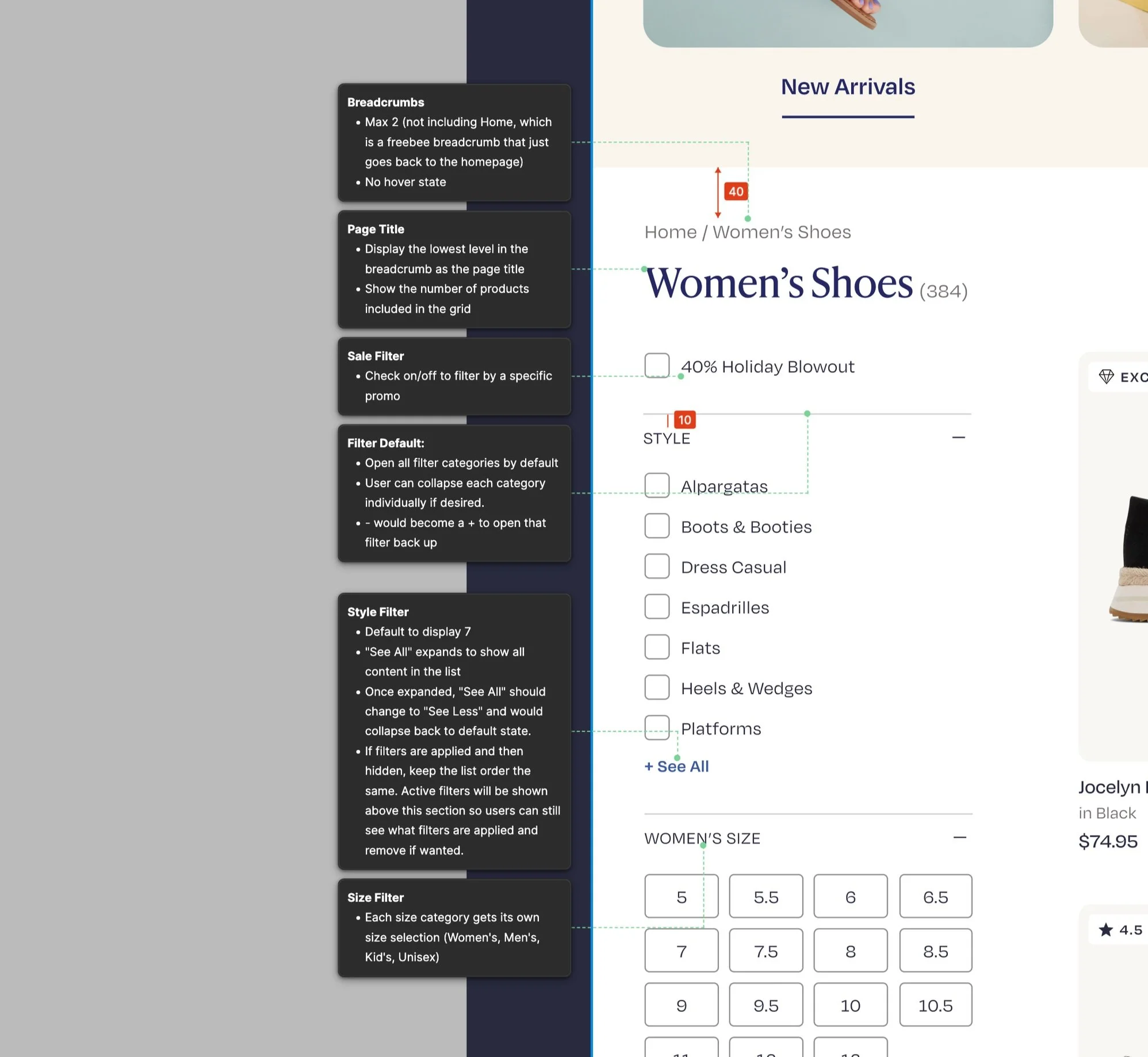The image size is (1148, 1057).
Task: Choose size 8 in size grid
Action: coord(850,951)
